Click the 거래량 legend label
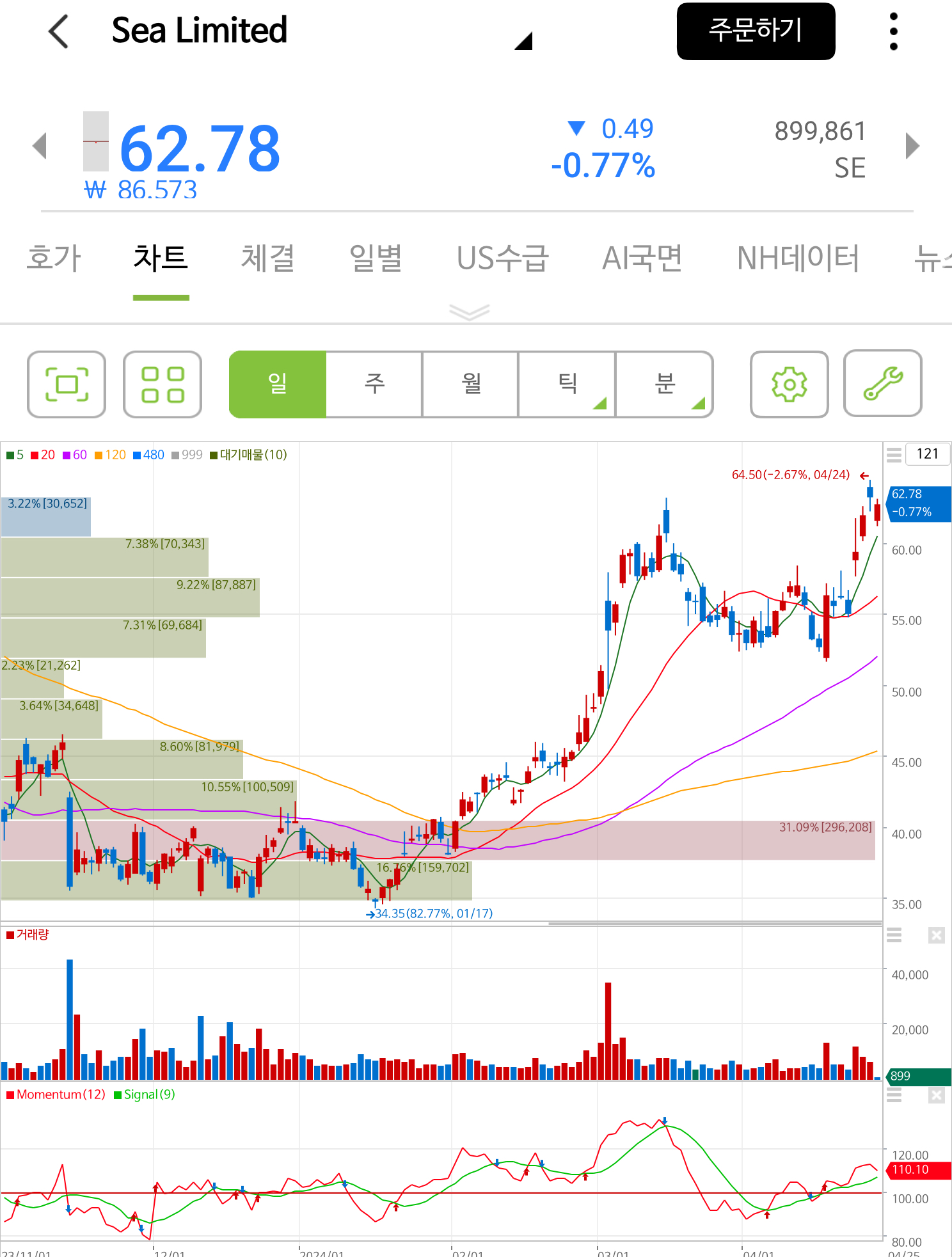The height and width of the screenshot is (1257, 952). 28,935
